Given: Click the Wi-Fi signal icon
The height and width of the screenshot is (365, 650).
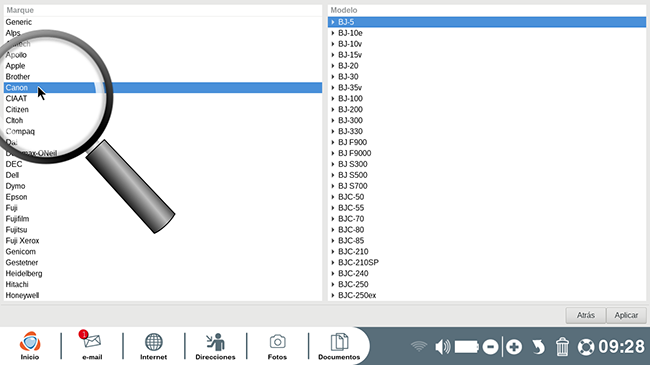Looking at the screenshot, I should [x=419, y=347].
